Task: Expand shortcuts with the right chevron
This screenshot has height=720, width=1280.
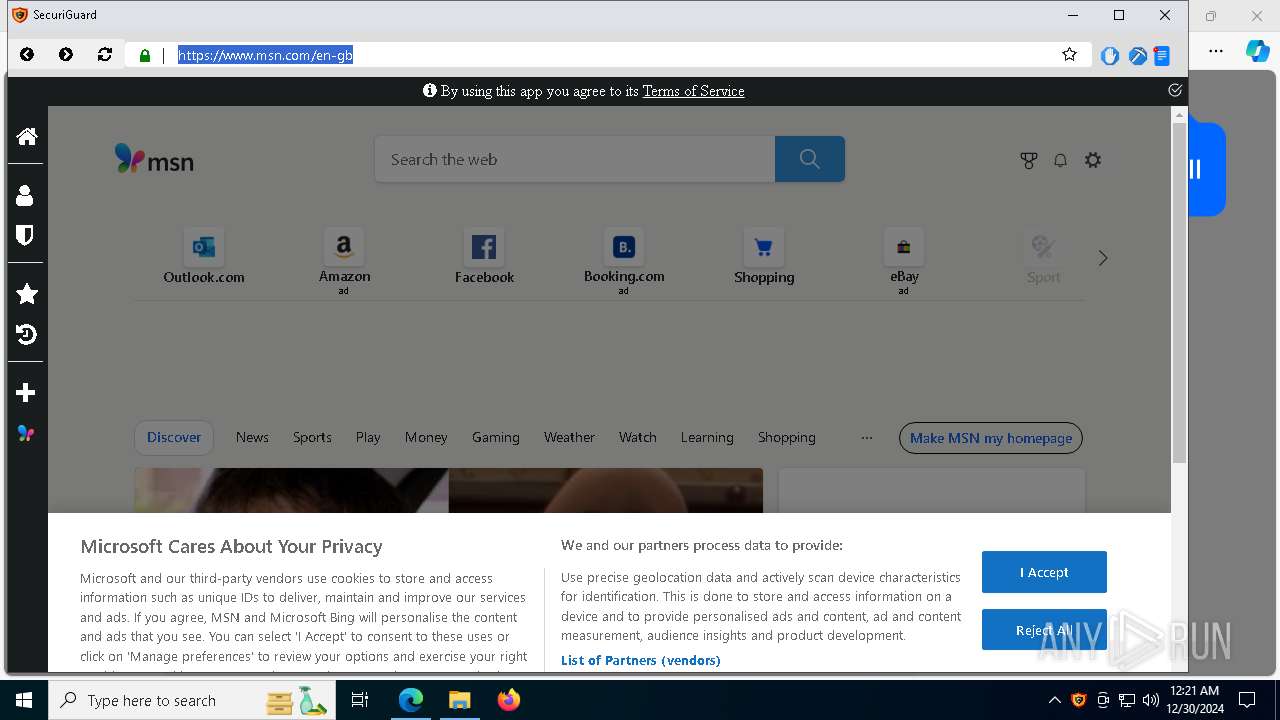Action: (x=1103, y=258)
